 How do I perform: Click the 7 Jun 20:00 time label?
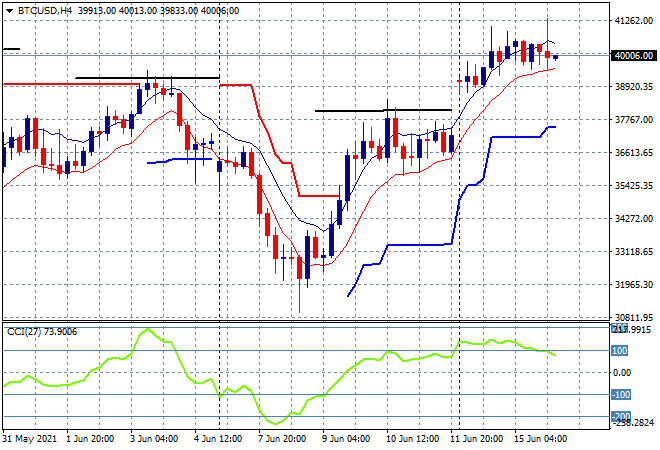tap(282, 439)
